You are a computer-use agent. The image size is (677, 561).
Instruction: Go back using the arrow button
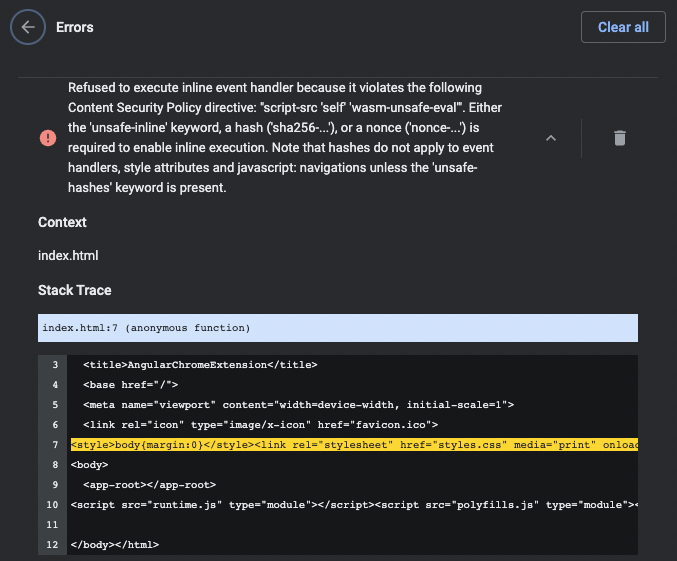(x=28, y=27)
